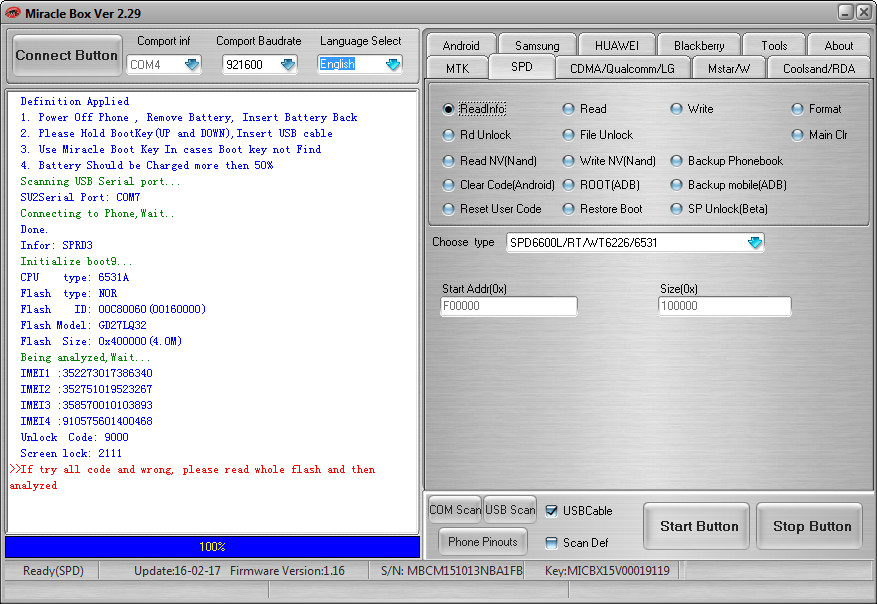The width and height of the screenshot is (877, 604).
Task: Click the Connect Button
Action: 67,55
